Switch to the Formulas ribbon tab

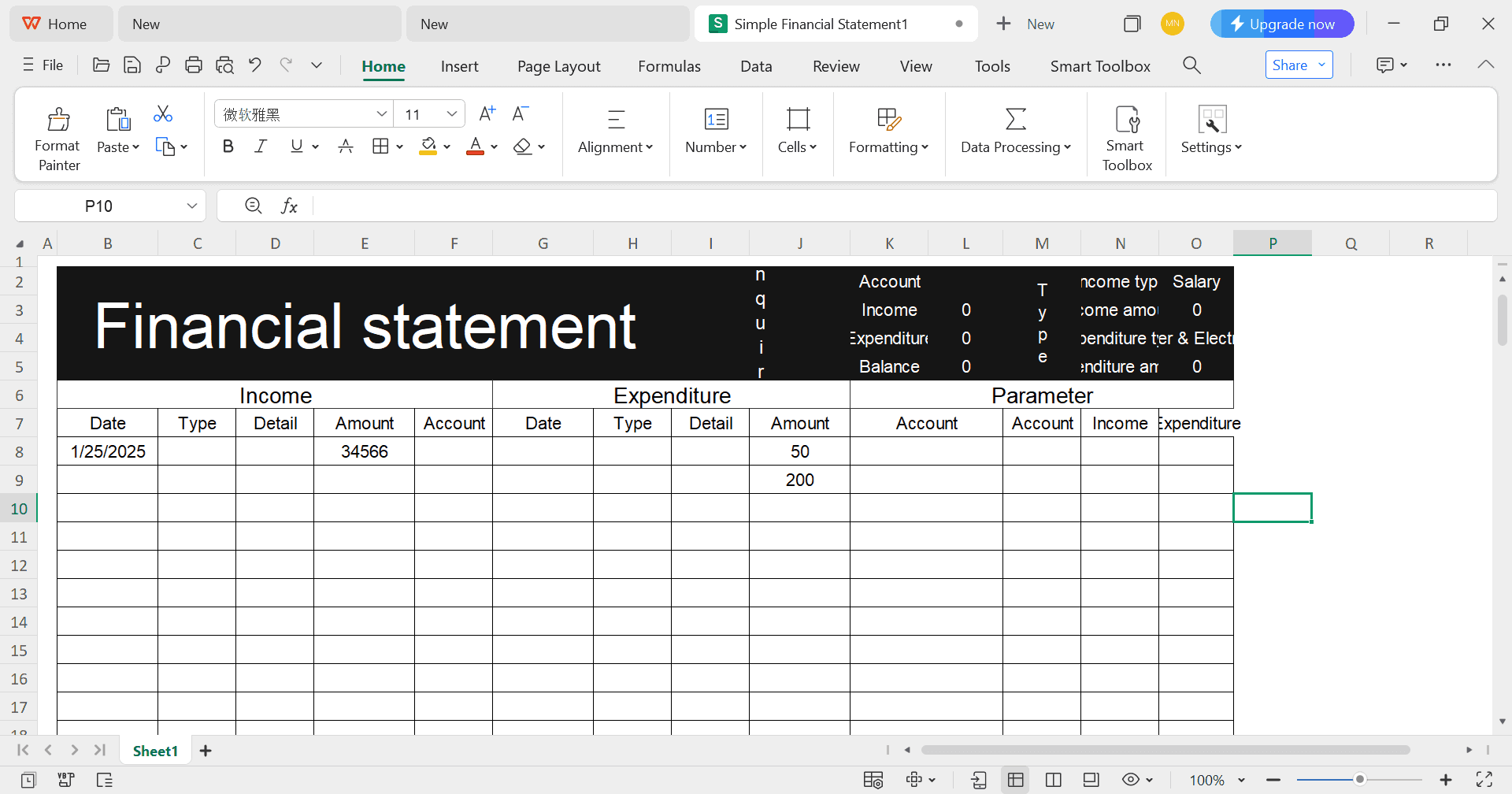669,66
